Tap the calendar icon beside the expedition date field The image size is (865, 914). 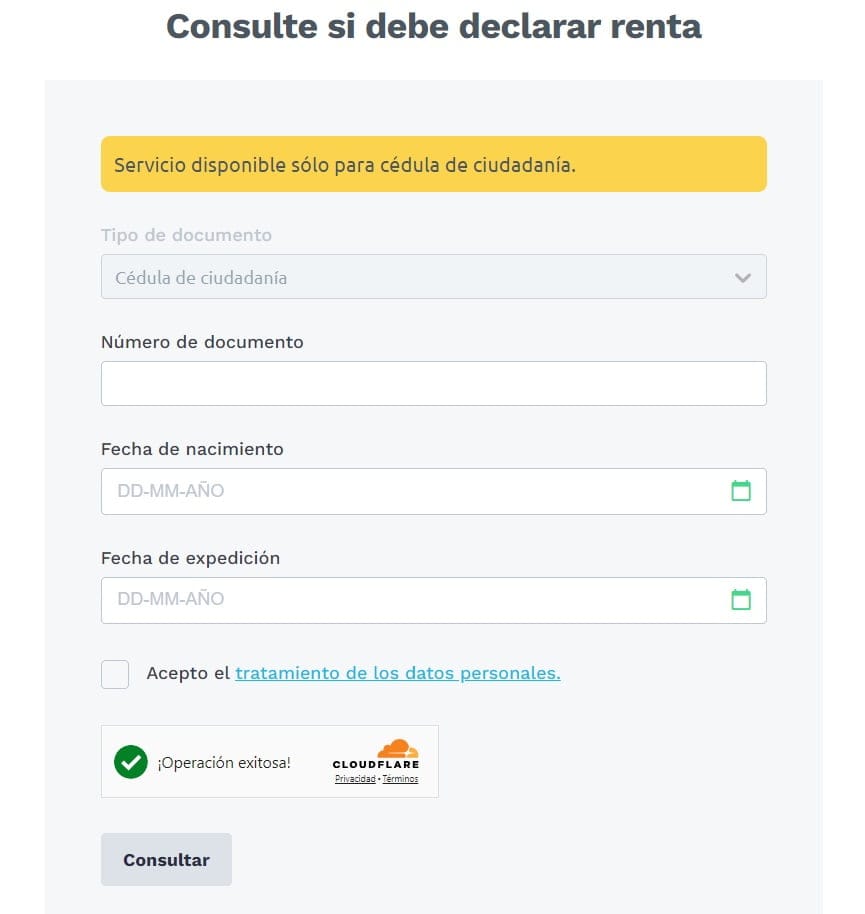click(741, 600)
